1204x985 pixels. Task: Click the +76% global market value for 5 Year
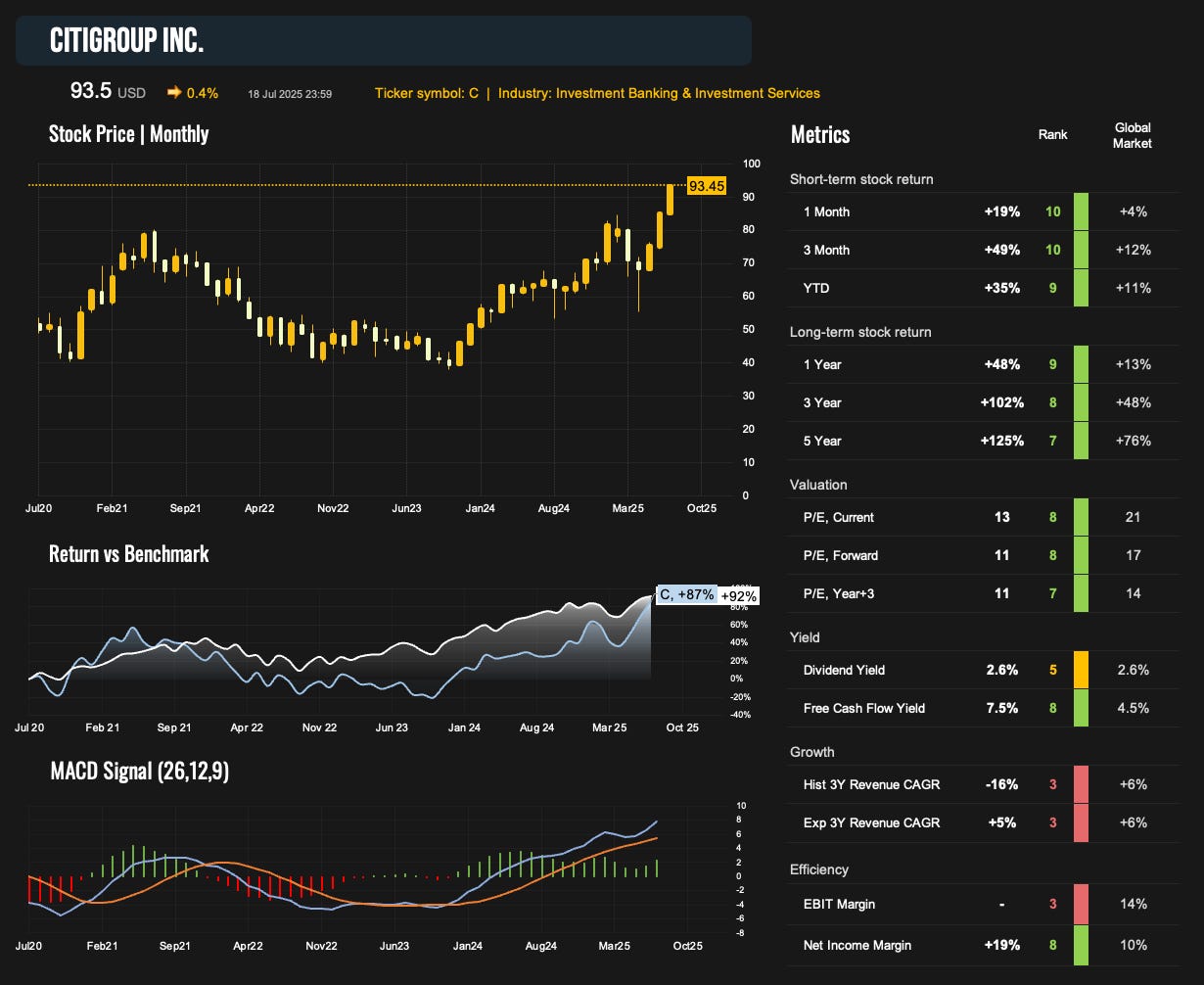[1133, 441]
